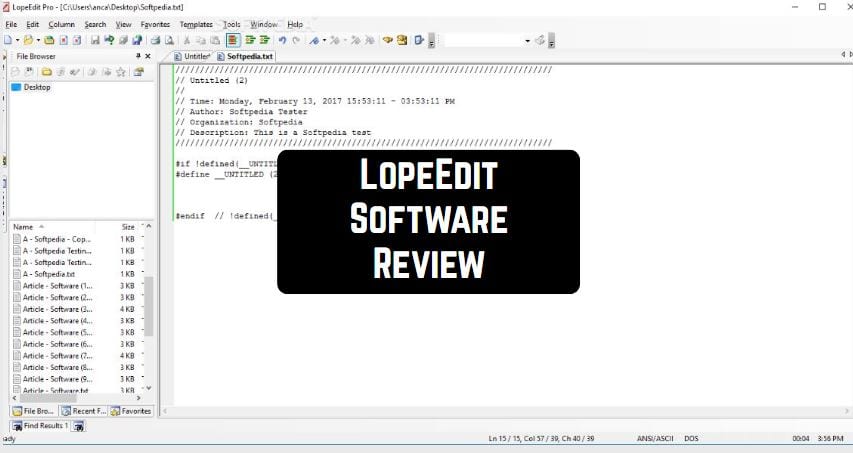Click the first indent green lines icon
The image size is (853, 453).
pos(250,40)
